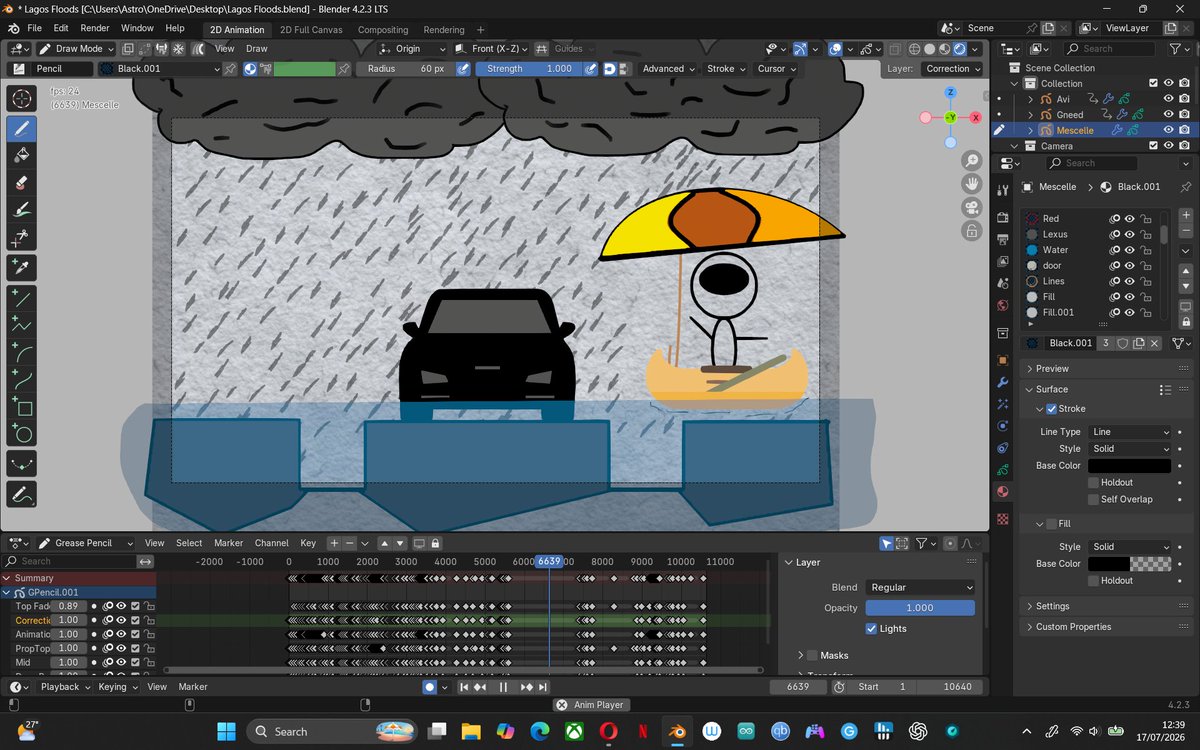Click the stroke Base Color black swatch
1200x750 pixels.
point(1130,466)
